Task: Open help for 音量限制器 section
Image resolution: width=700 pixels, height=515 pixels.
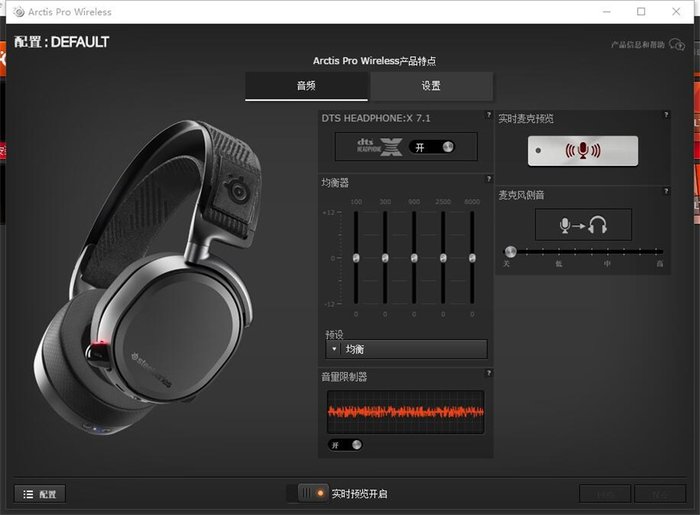Action: point(488,373)
